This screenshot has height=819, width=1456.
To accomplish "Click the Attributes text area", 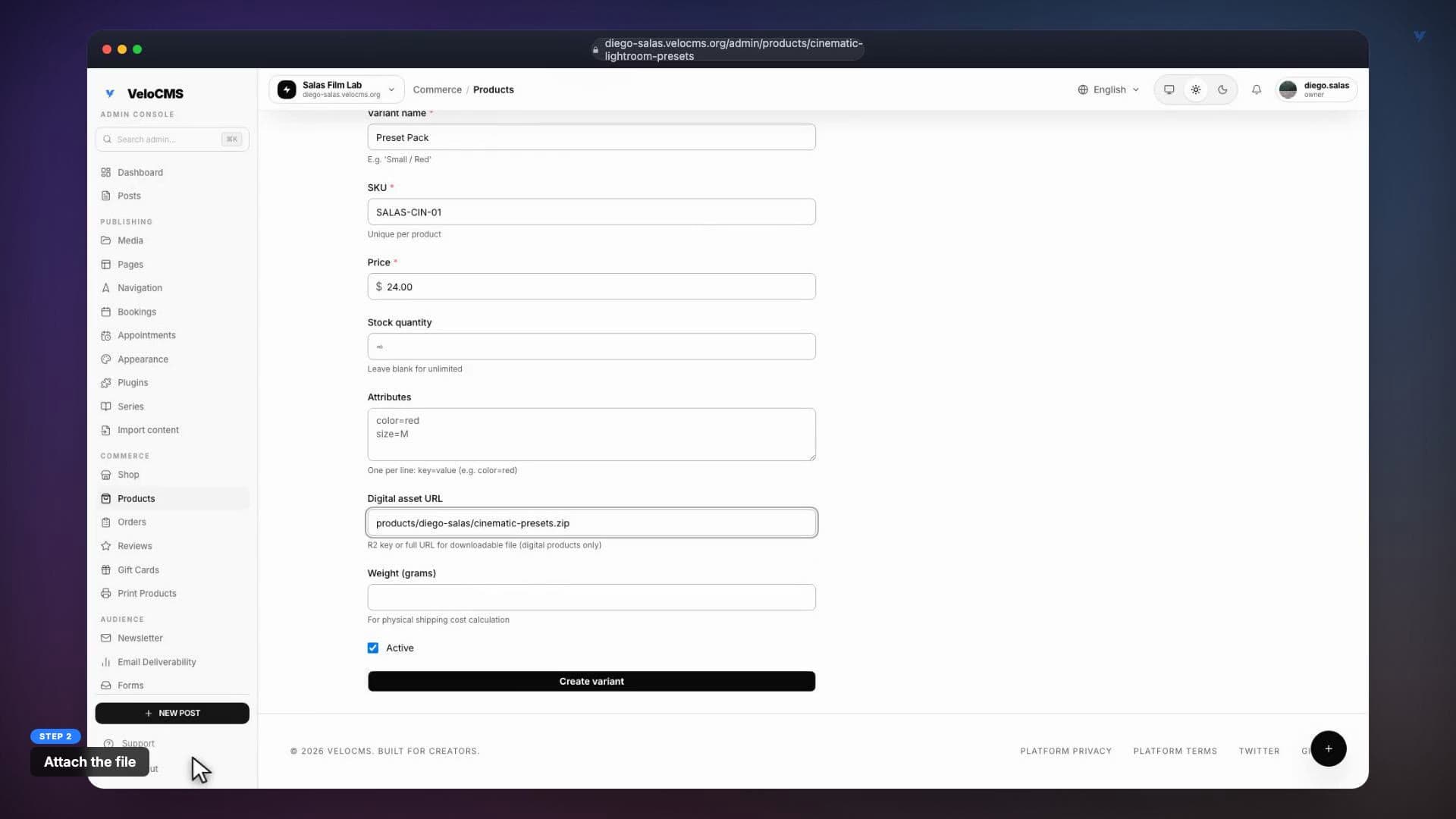I will 591,435.
